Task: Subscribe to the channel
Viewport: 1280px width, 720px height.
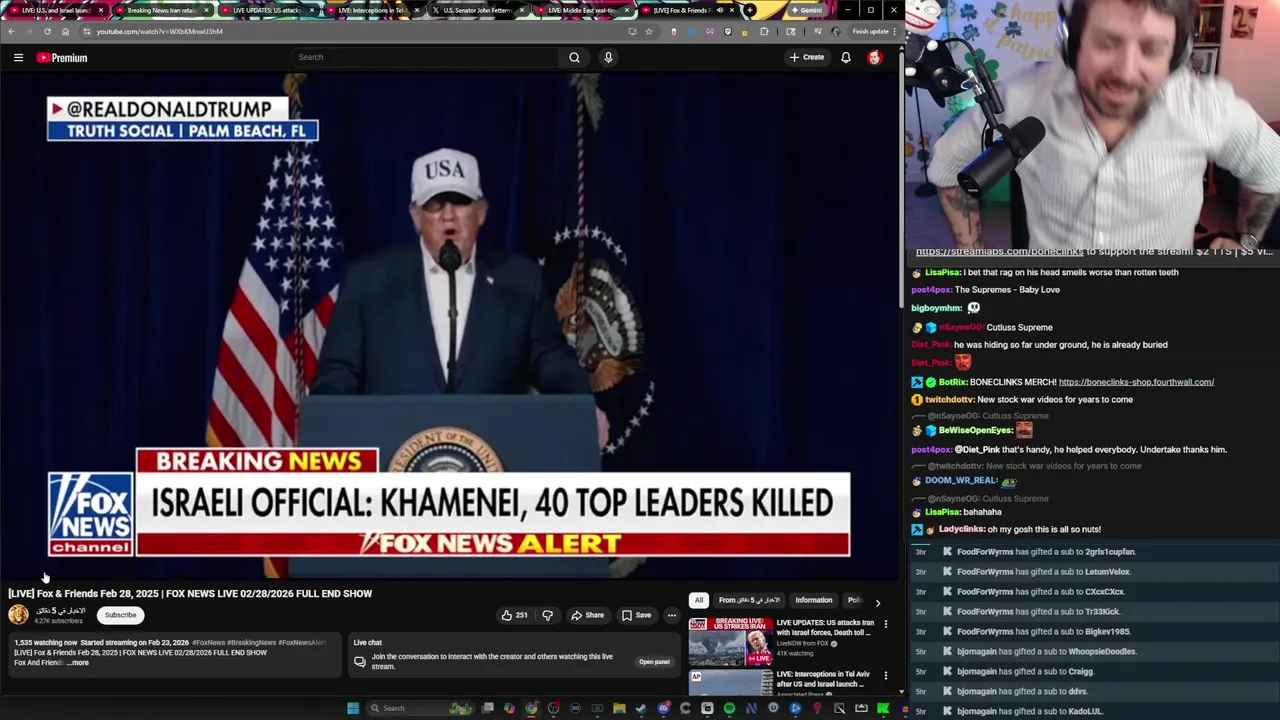Action: click(x=120, y=615)
